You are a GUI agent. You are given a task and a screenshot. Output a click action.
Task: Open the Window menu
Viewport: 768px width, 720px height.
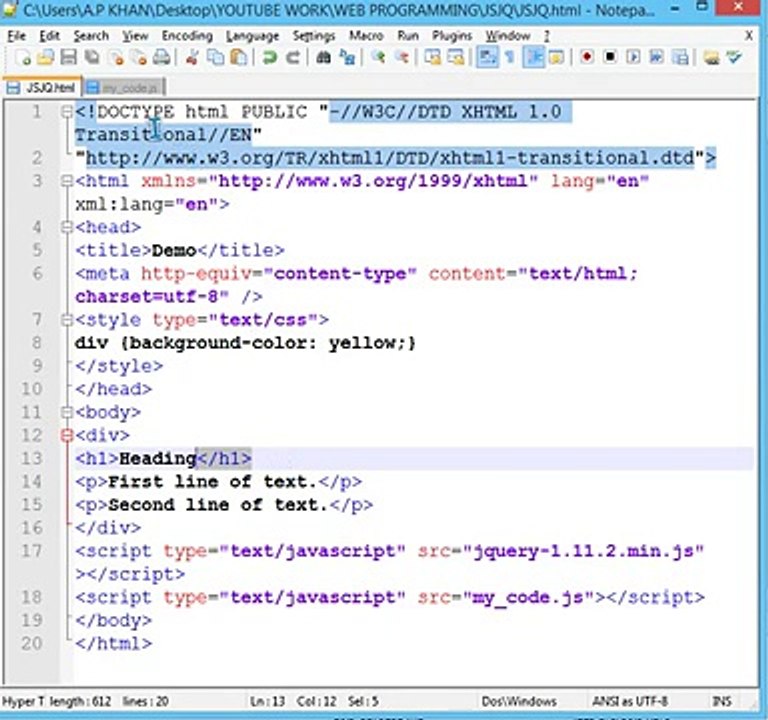point(508,36)
